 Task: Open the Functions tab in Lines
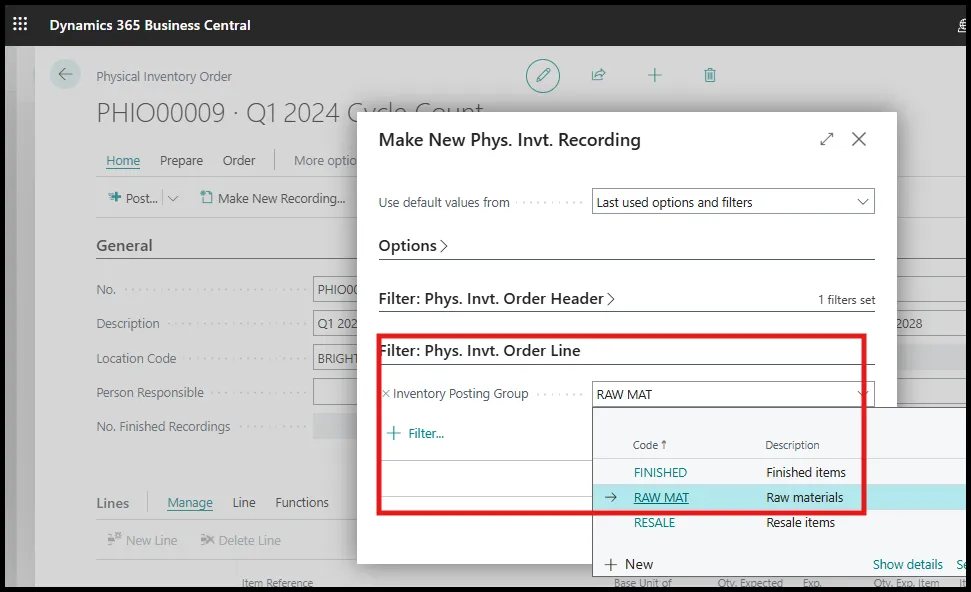point(302,502)
